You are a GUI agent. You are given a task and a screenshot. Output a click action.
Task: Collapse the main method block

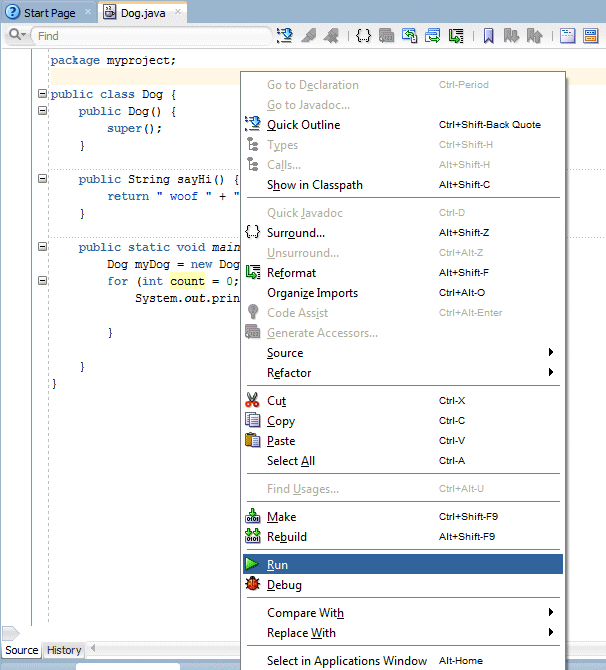(42, 247)
